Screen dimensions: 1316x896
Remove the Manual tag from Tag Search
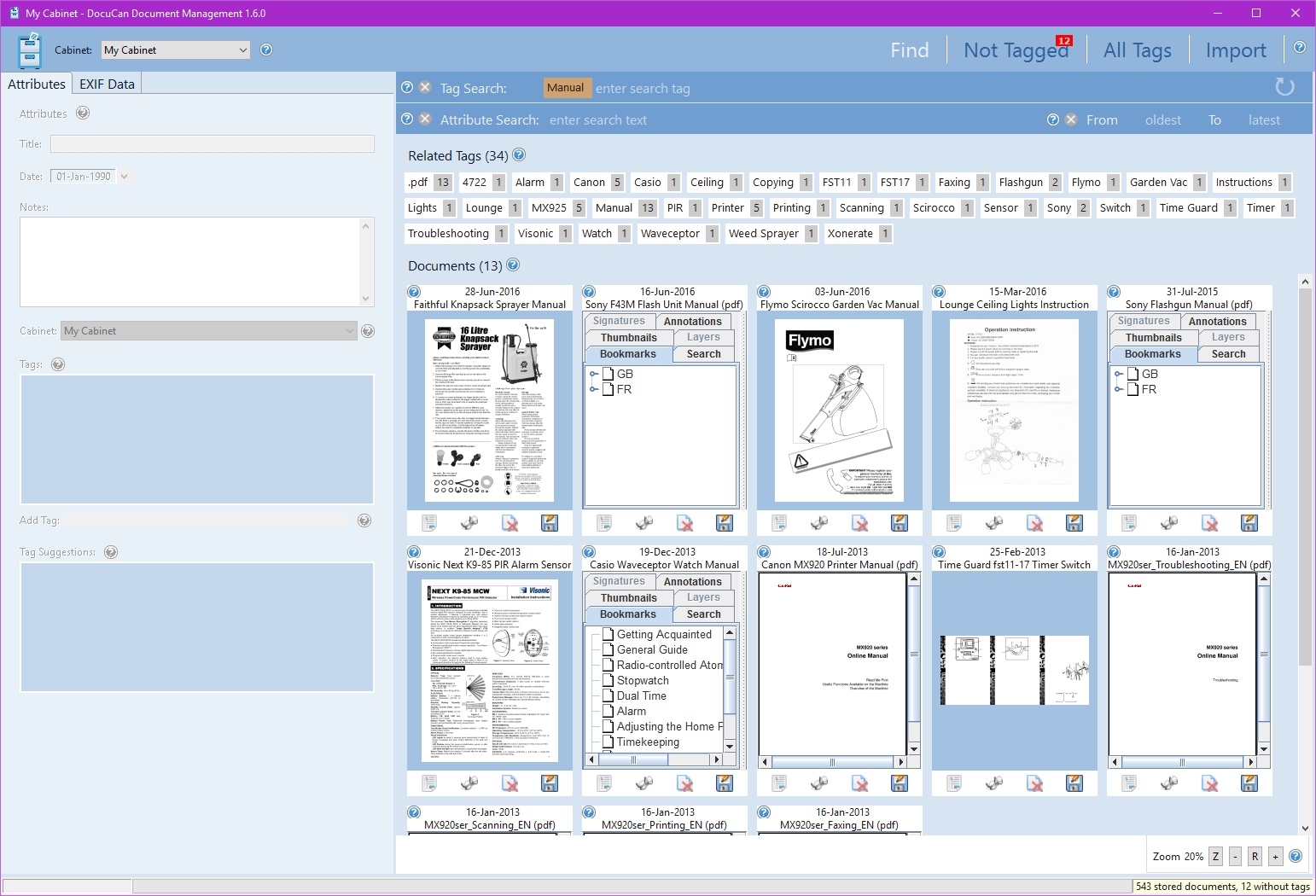coord(565,88)
